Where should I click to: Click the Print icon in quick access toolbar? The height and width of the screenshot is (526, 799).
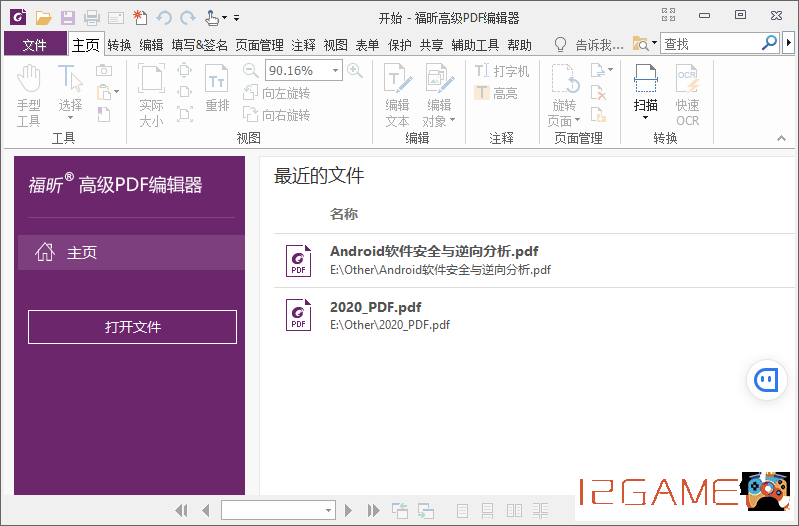[x=92, y=18]
